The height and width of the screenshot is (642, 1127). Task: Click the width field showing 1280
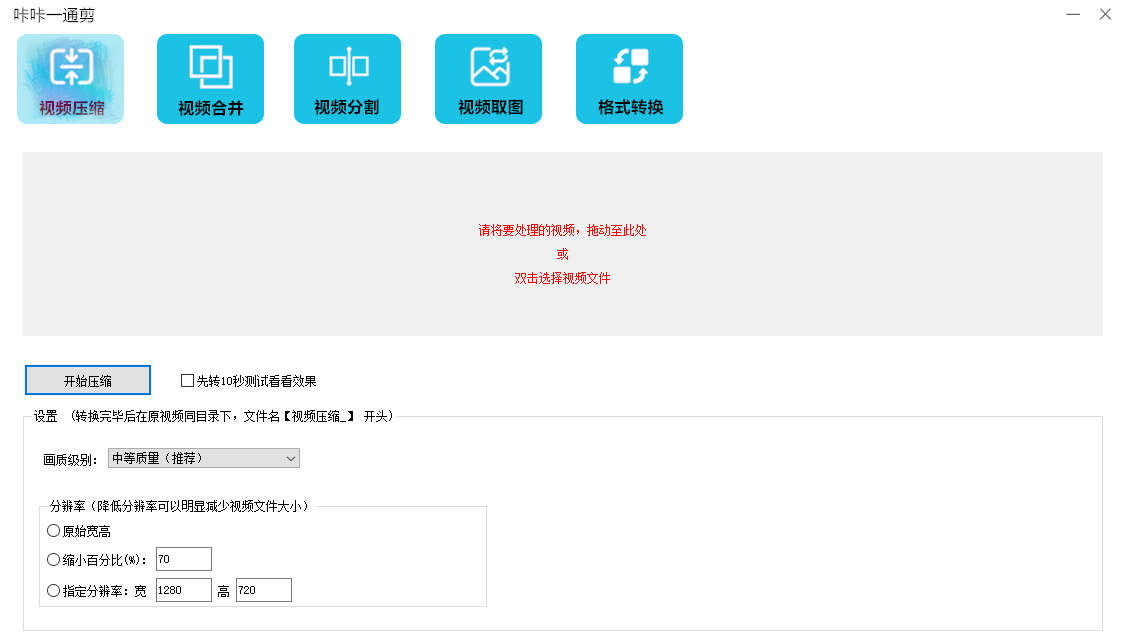point(184,590)
